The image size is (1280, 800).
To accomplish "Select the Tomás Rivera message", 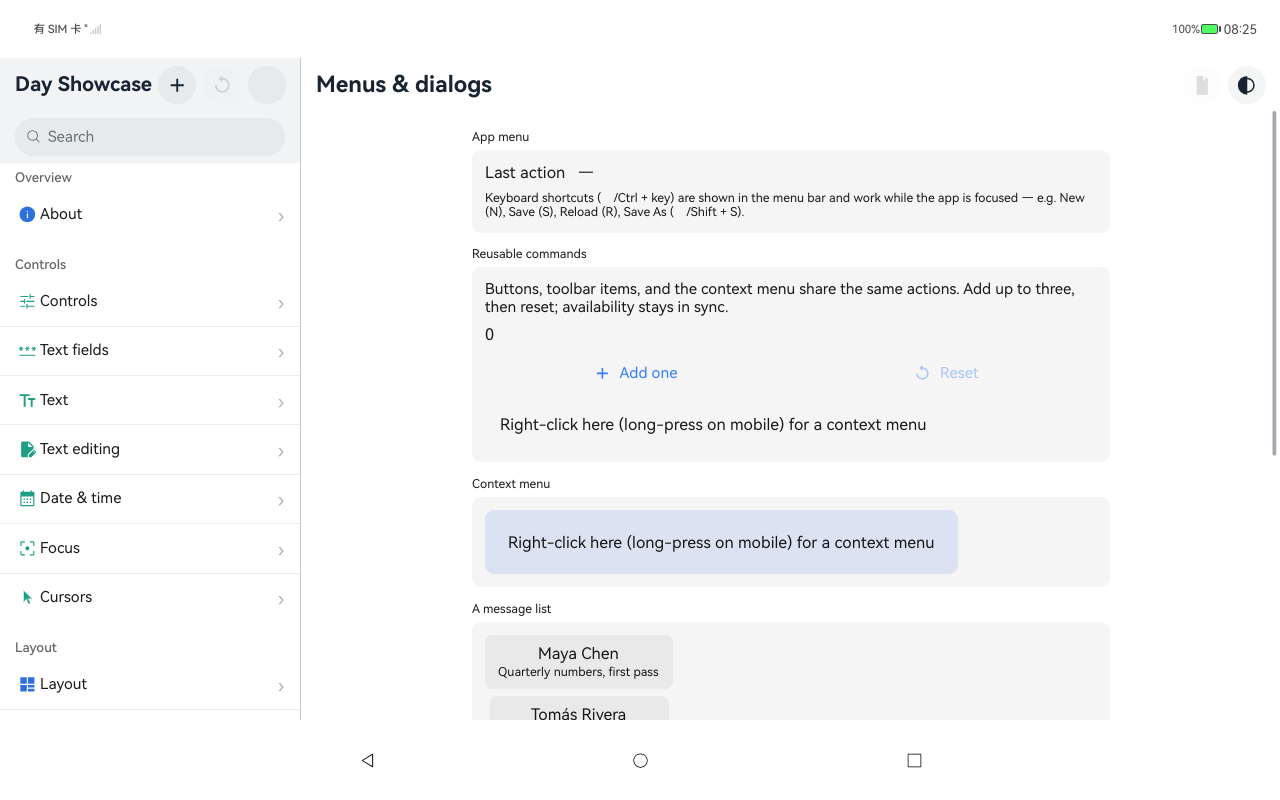I will (579, 709).
